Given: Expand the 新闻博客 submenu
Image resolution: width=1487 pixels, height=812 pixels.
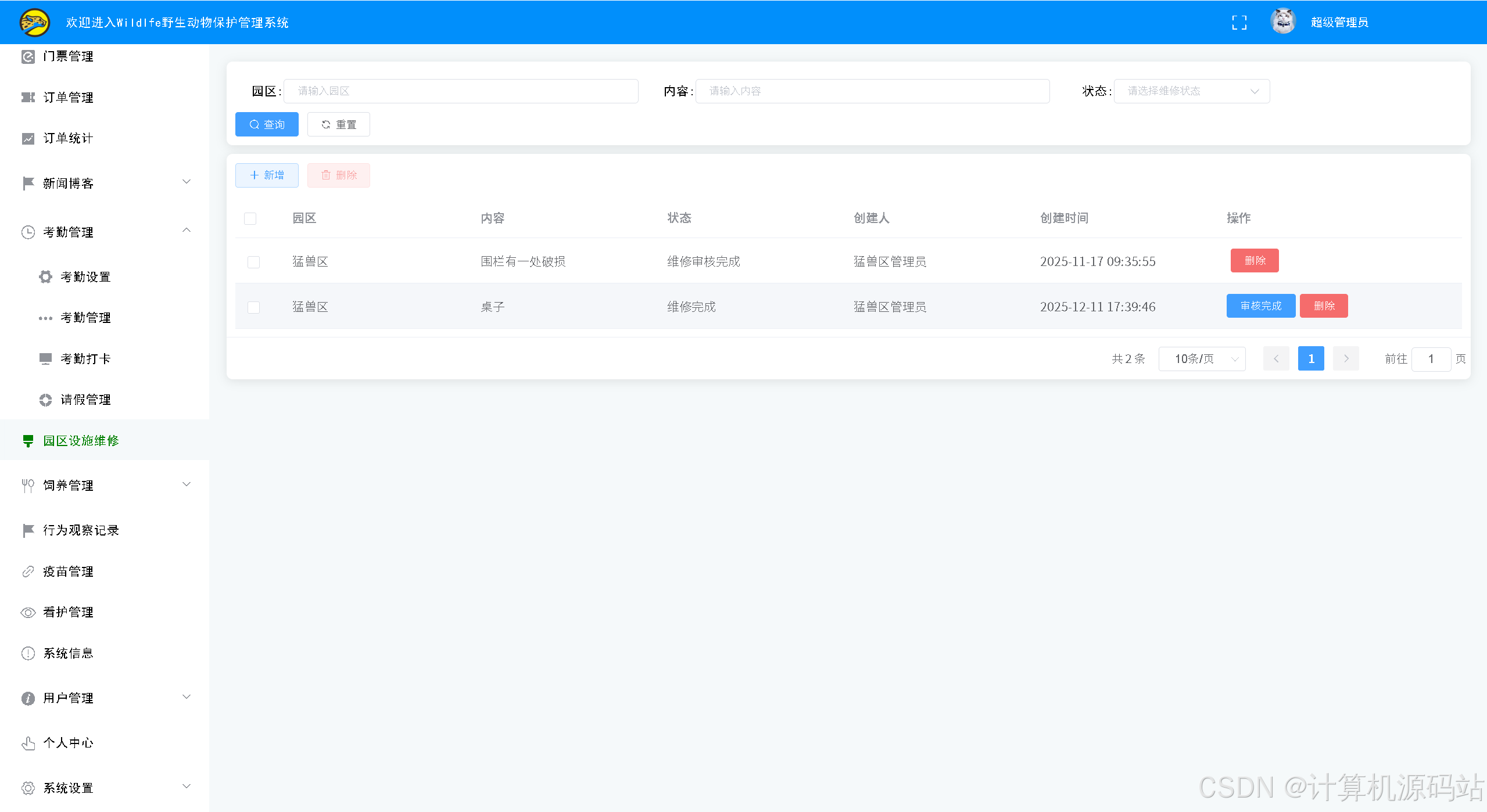Looking at the screenshot, I should pos(187,182).
